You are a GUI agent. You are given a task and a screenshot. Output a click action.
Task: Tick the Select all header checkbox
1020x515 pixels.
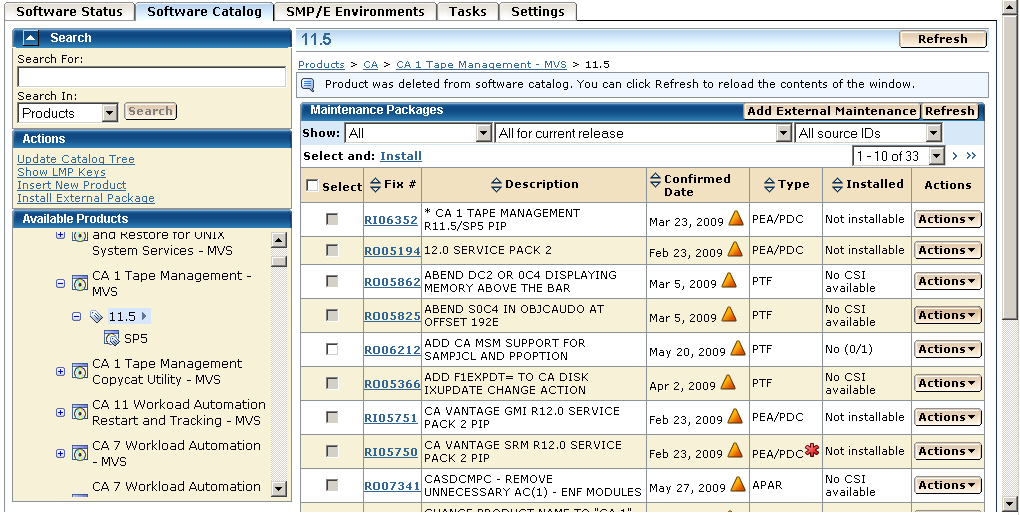tap(312, 185)
